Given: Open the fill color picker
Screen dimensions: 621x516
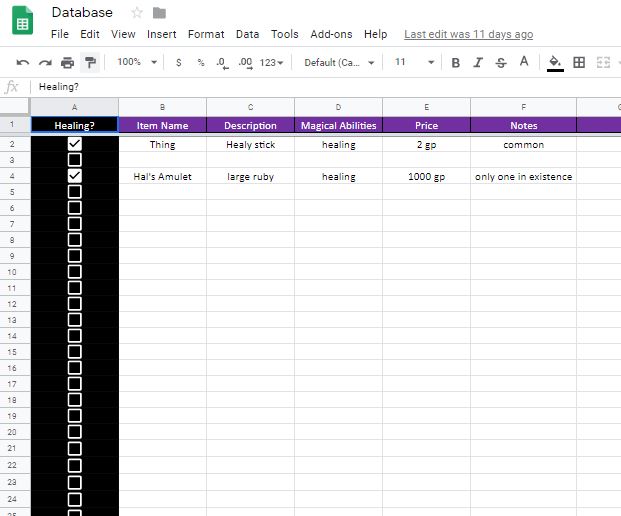Looking at the screenshot, I should [555, 62].
